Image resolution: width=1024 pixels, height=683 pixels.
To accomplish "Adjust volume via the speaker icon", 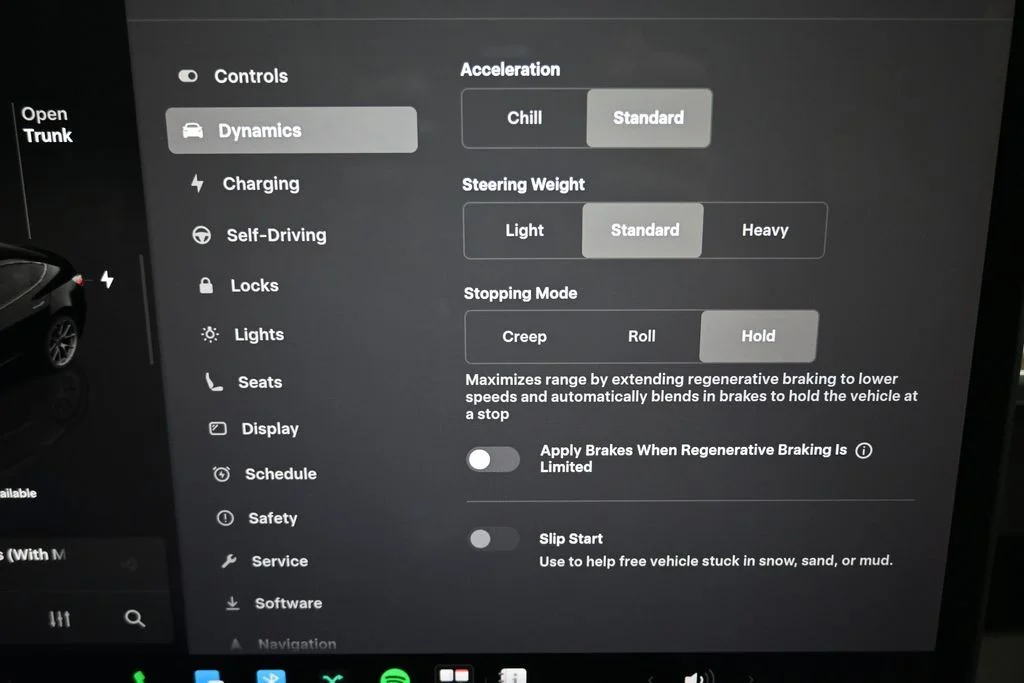I will 698,677.
